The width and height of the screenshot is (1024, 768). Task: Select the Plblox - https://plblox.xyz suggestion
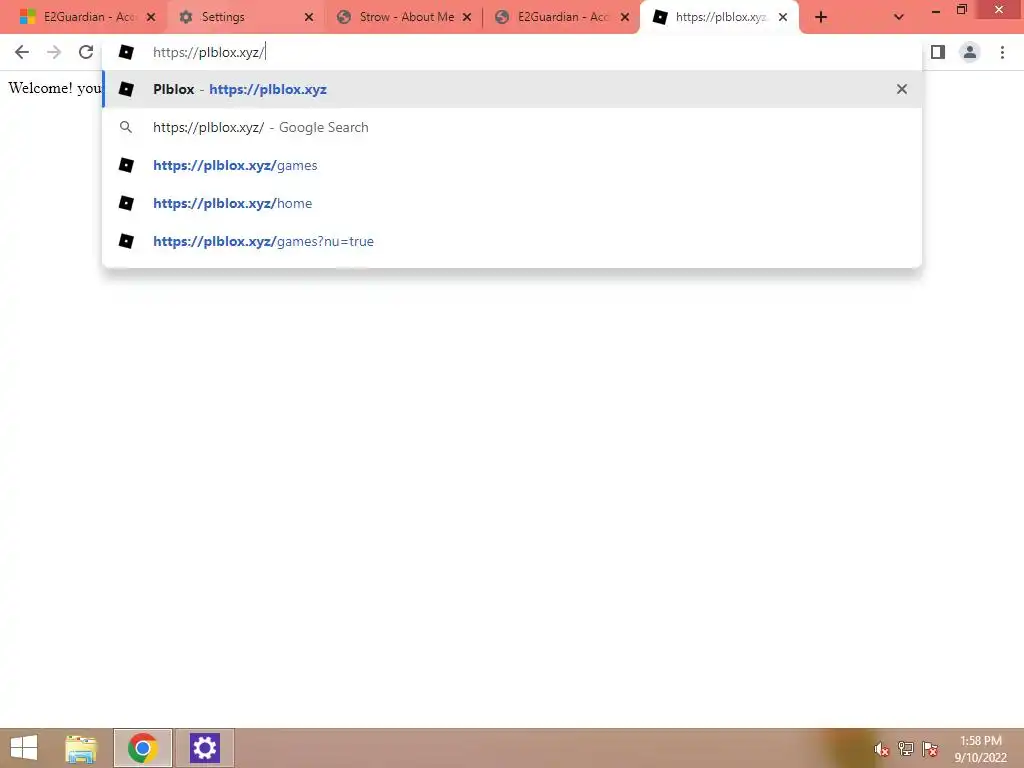pos(512,89)
